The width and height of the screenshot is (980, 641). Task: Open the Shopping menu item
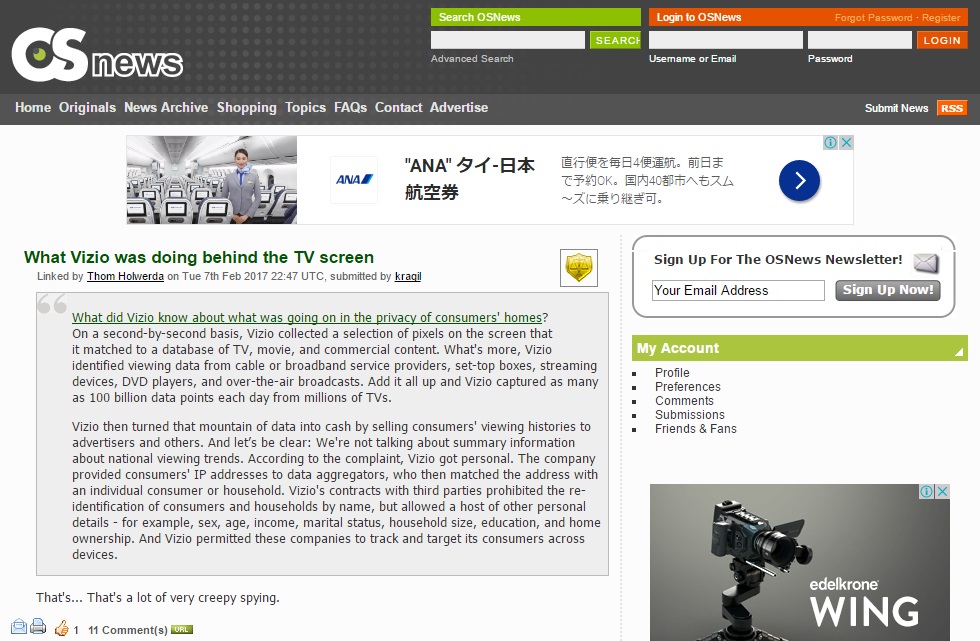(247, 107)
